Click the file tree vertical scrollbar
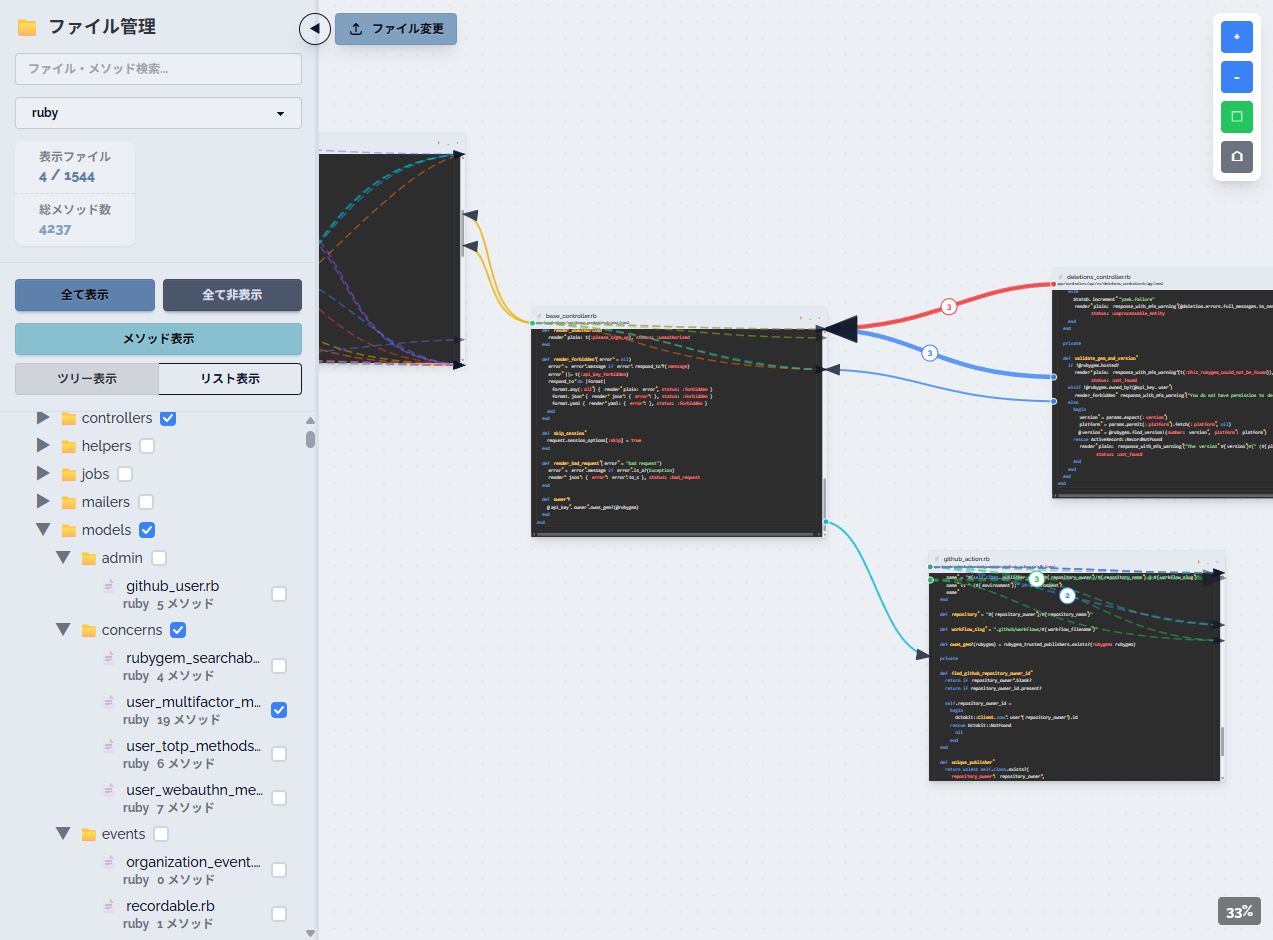 [x=310, y=438]
